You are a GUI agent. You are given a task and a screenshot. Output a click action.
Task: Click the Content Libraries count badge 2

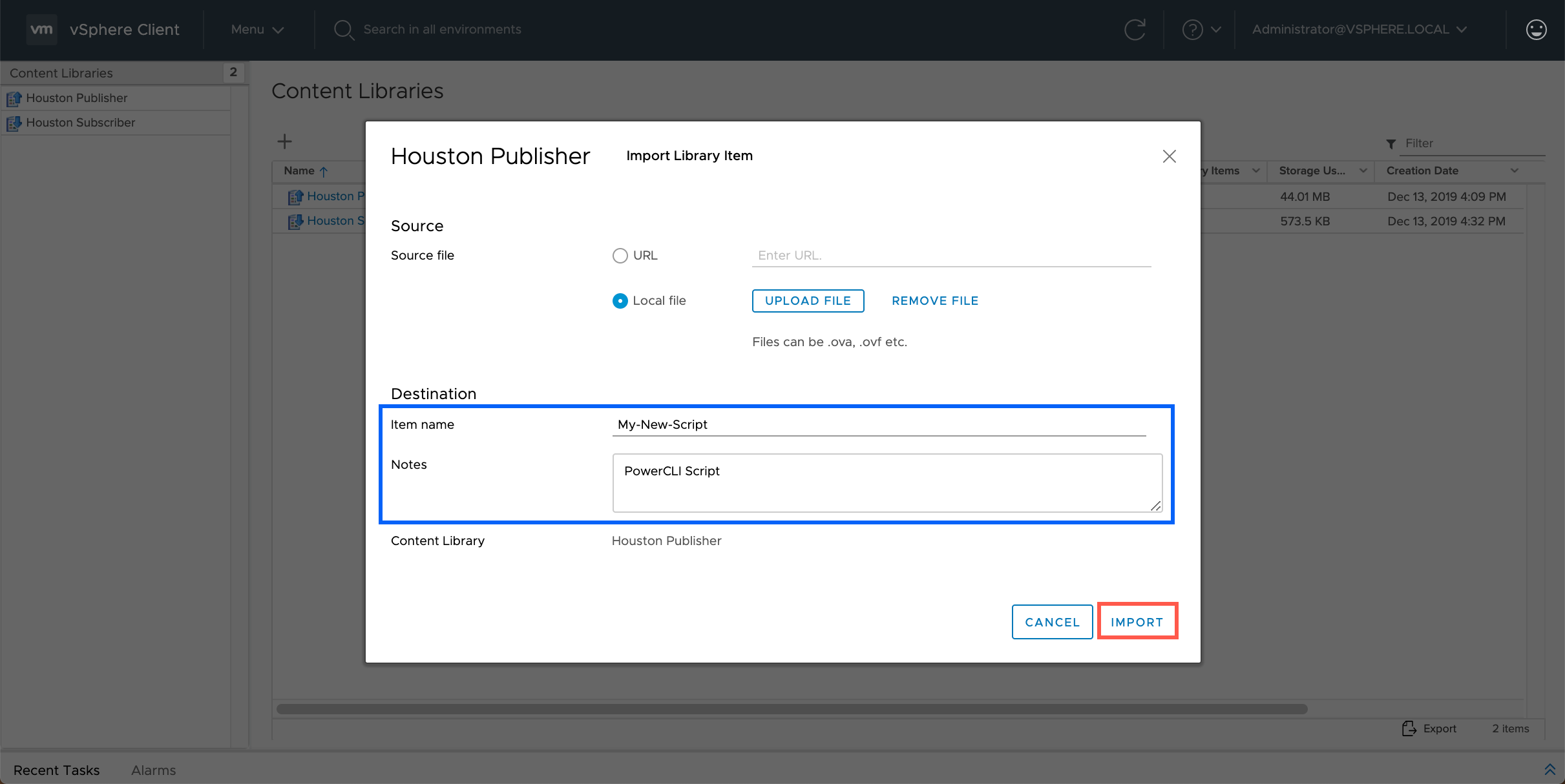click(233, 72)
